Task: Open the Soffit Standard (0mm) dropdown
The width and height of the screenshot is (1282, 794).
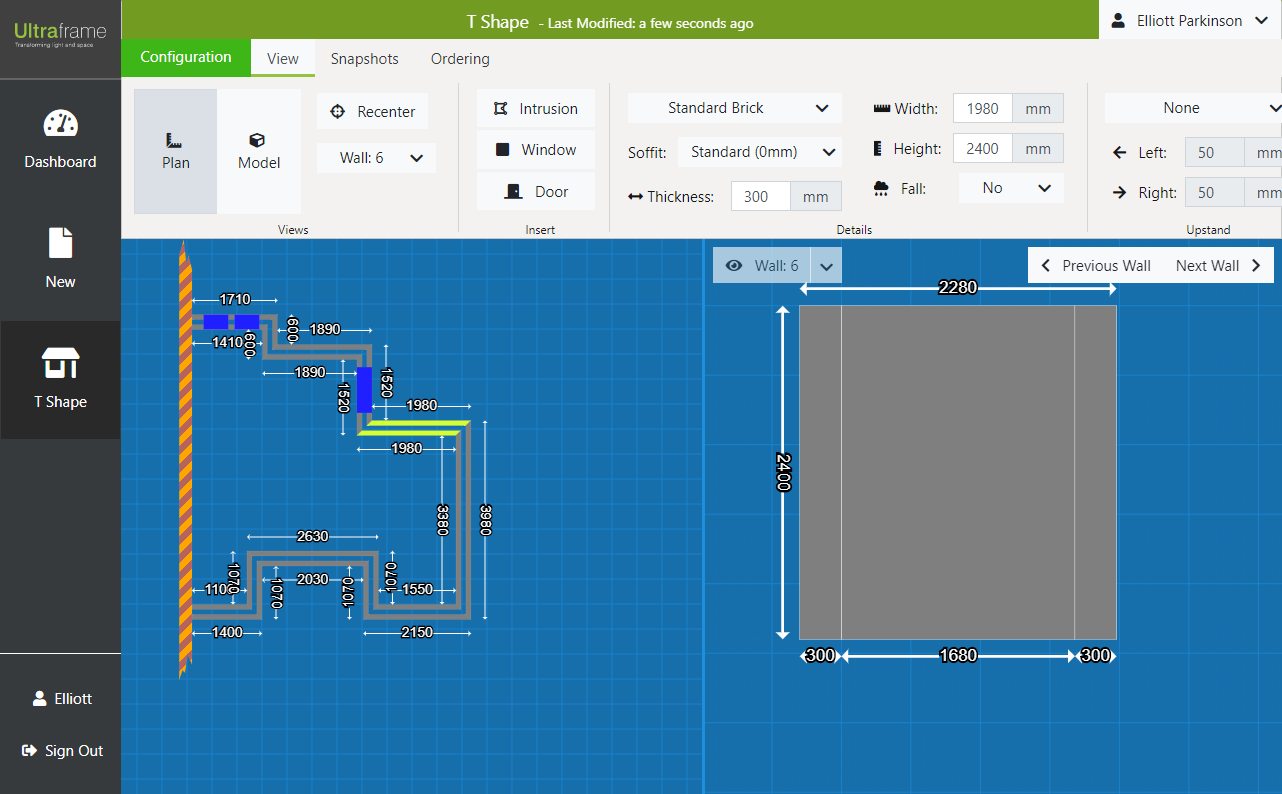Action: pos(759,152)
